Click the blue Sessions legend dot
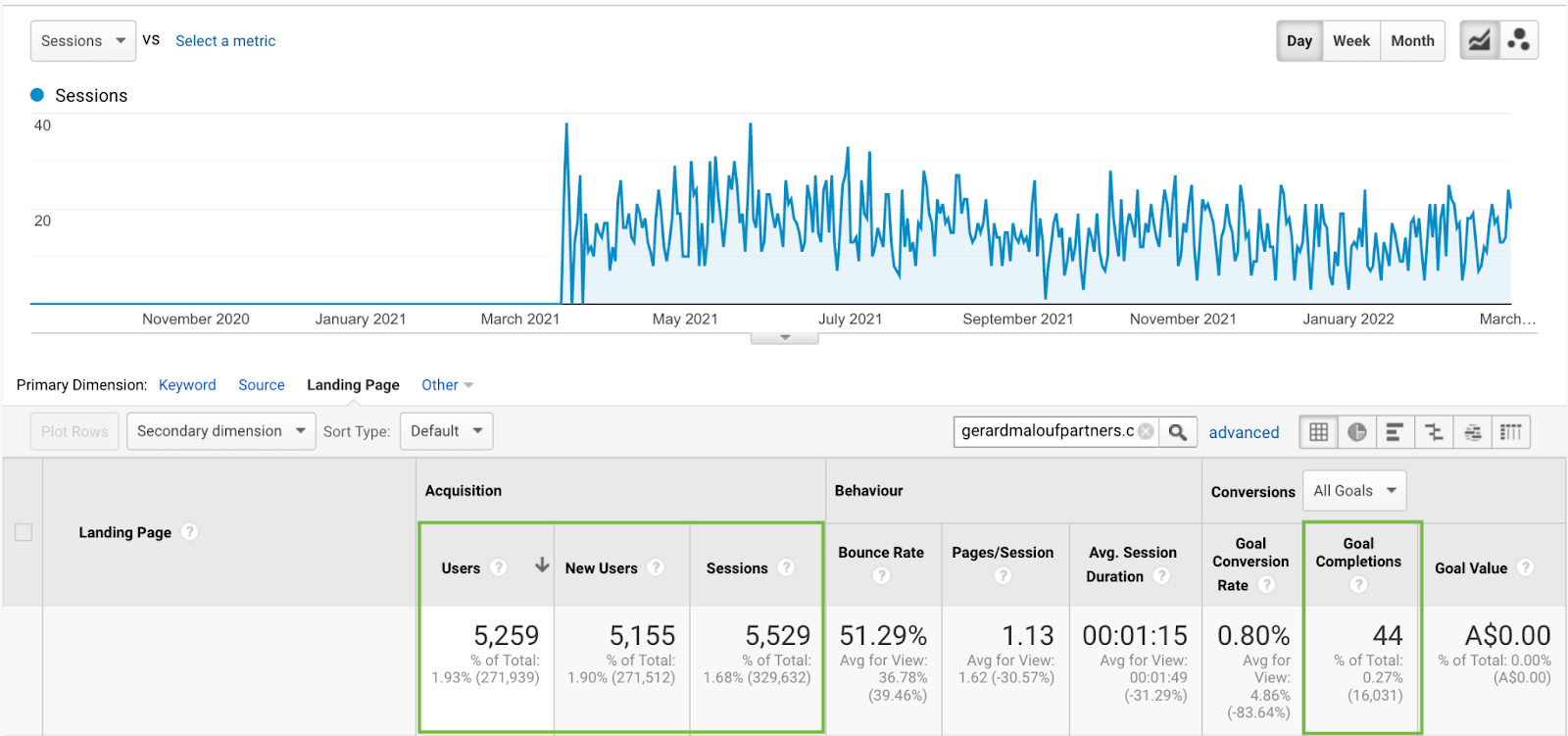 [37, 95]
